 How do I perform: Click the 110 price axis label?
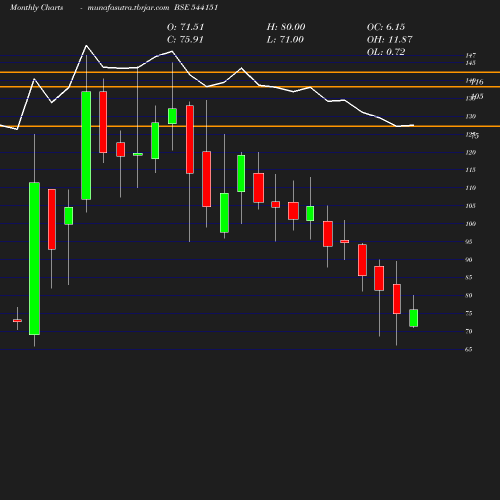click(x=471, y=188)
